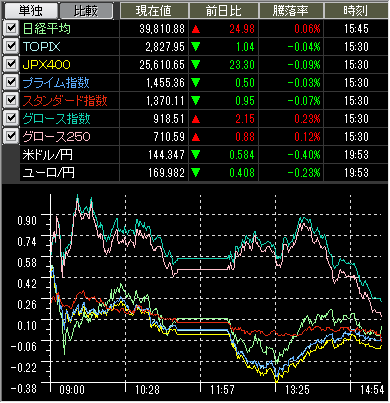Click the 13:25 time marker on chart
The height and width of the screenshot is (403, 390).
298,390
